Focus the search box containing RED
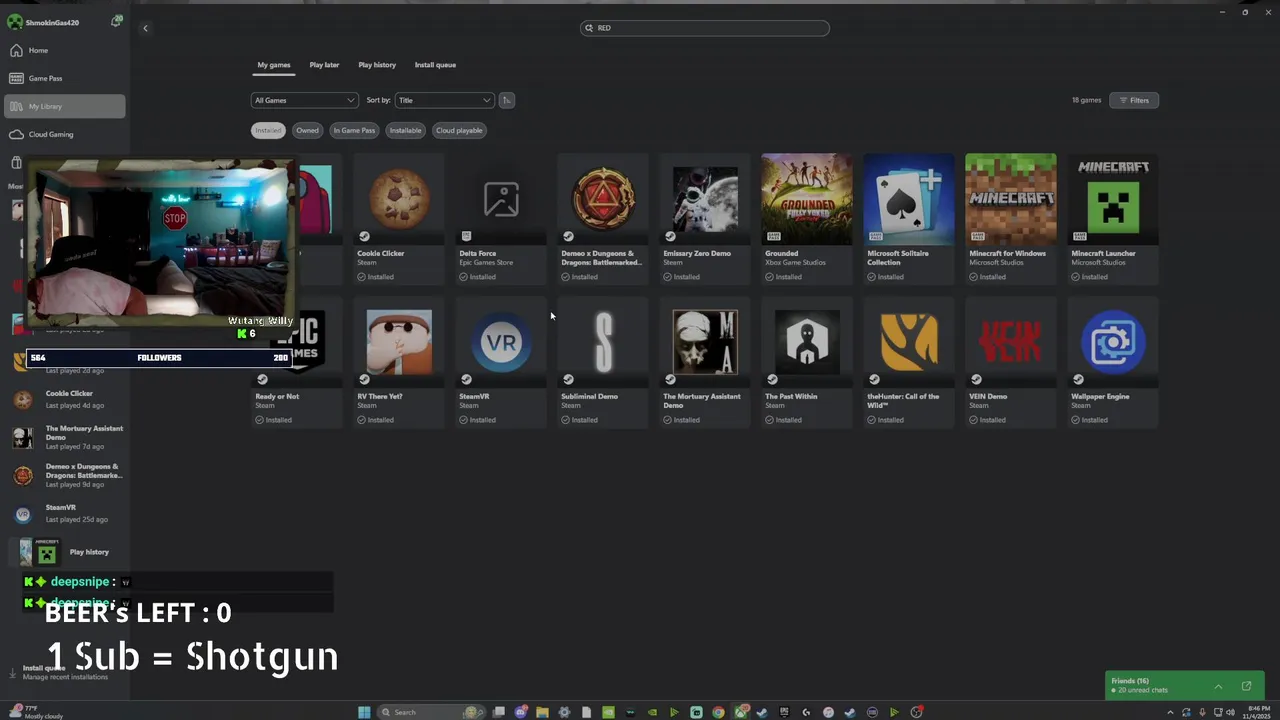Image resolution: width=1280 pixels, height=720 pixels. coord(705,28)
